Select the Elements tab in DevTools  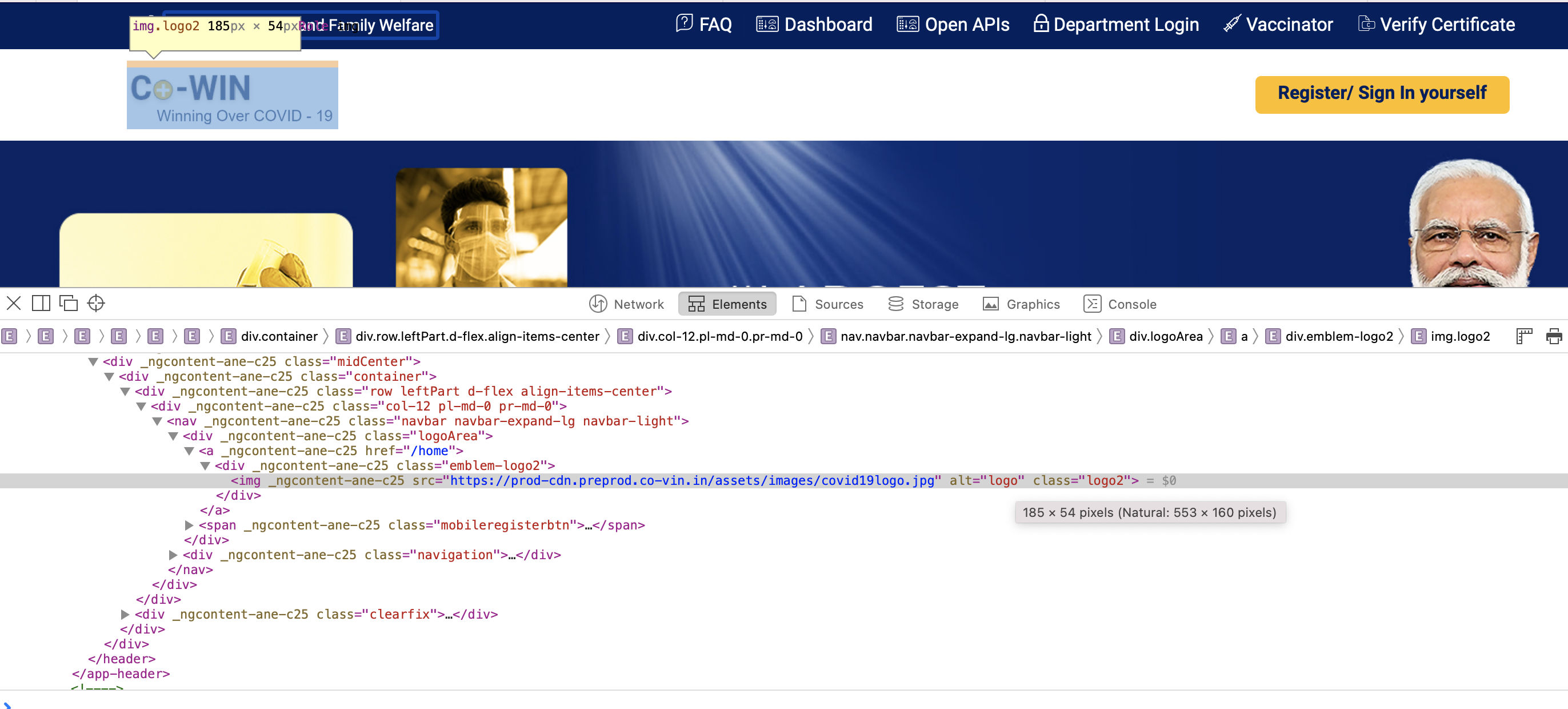[727, 304]
